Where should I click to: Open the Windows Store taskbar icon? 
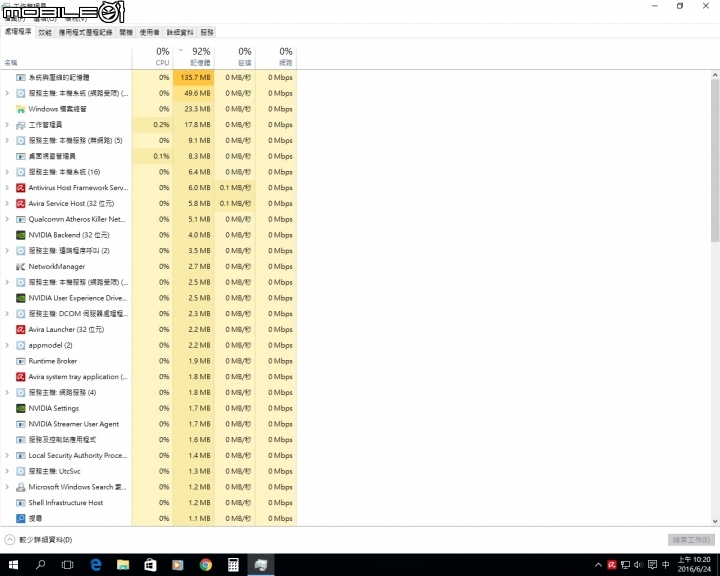click(150, 565)
